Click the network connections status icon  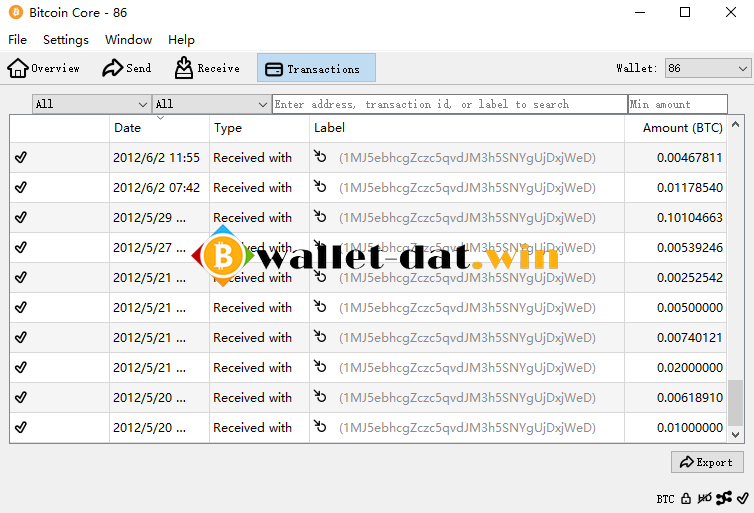click(724, 499)
